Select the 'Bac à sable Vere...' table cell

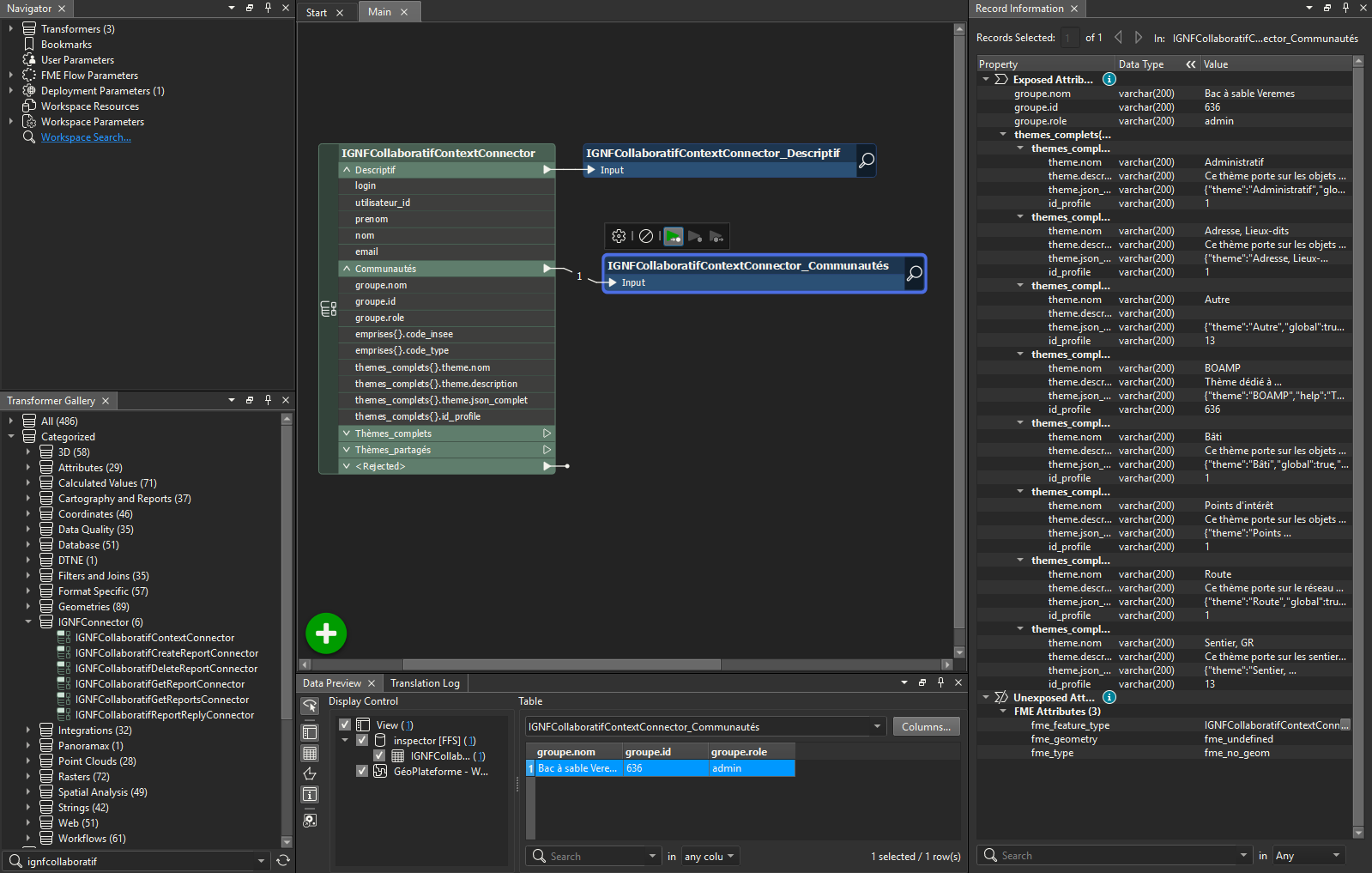coord(577,768)
